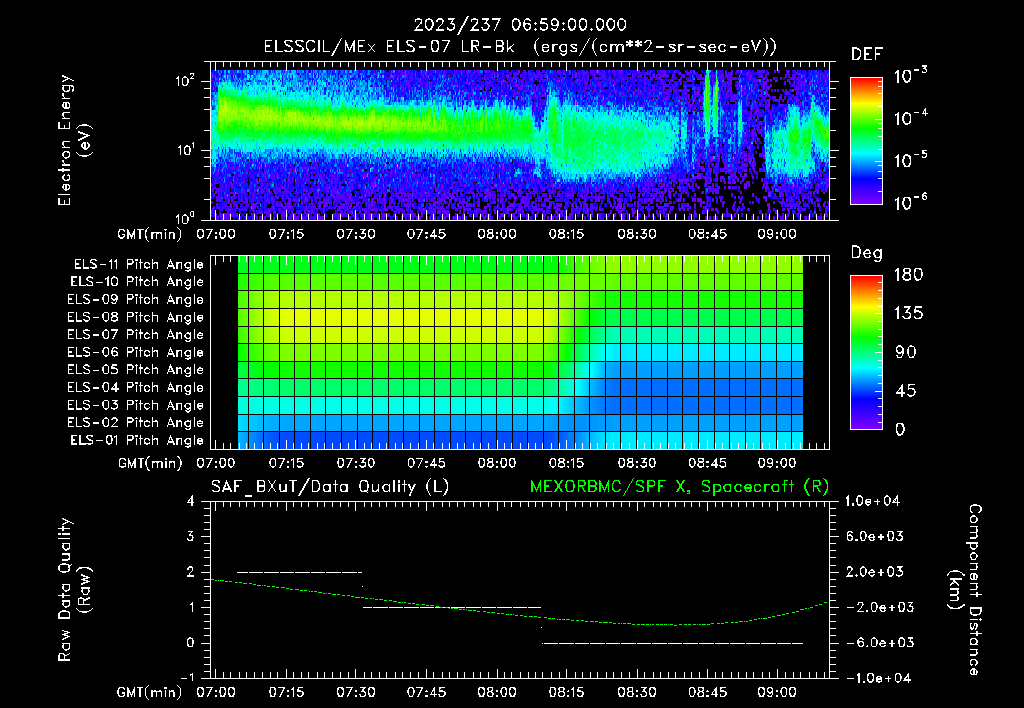Click 08:45 tick under the electron spectrogram
Image resolution: width=1024 pixels, height=708 pixels.
tap(707, 234)
